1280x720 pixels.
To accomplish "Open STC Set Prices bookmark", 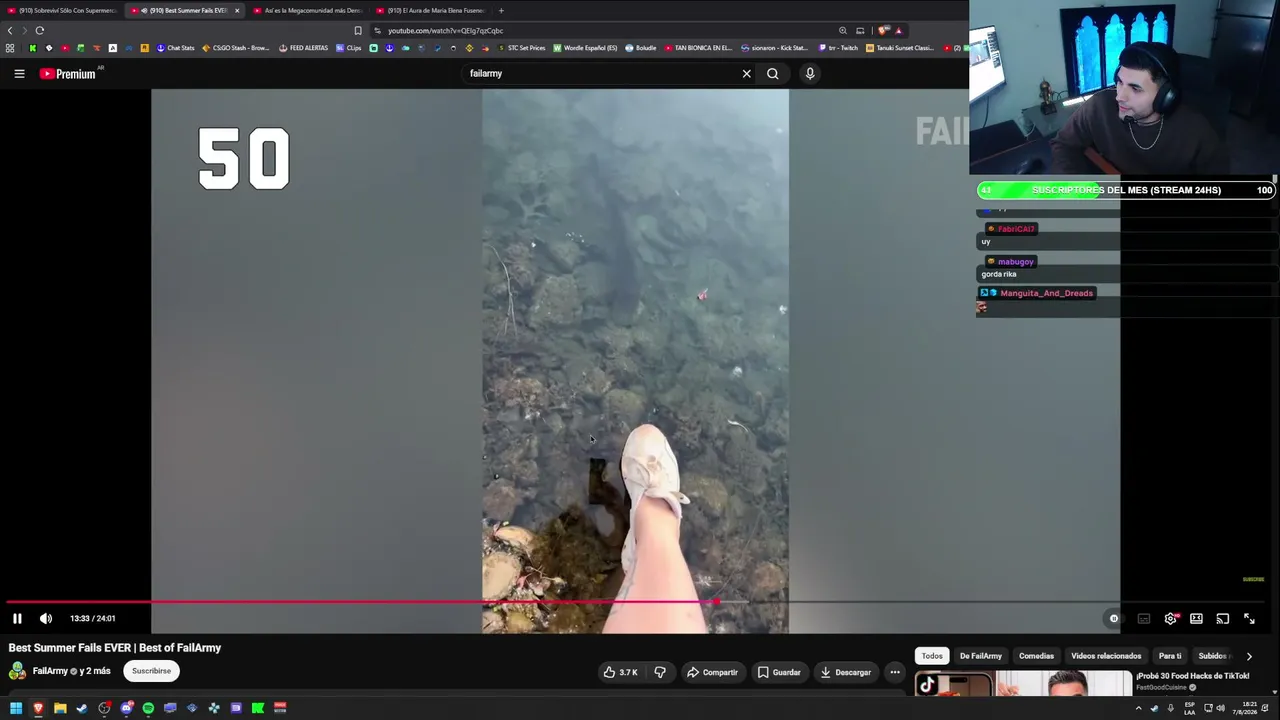I will (522, 48).
